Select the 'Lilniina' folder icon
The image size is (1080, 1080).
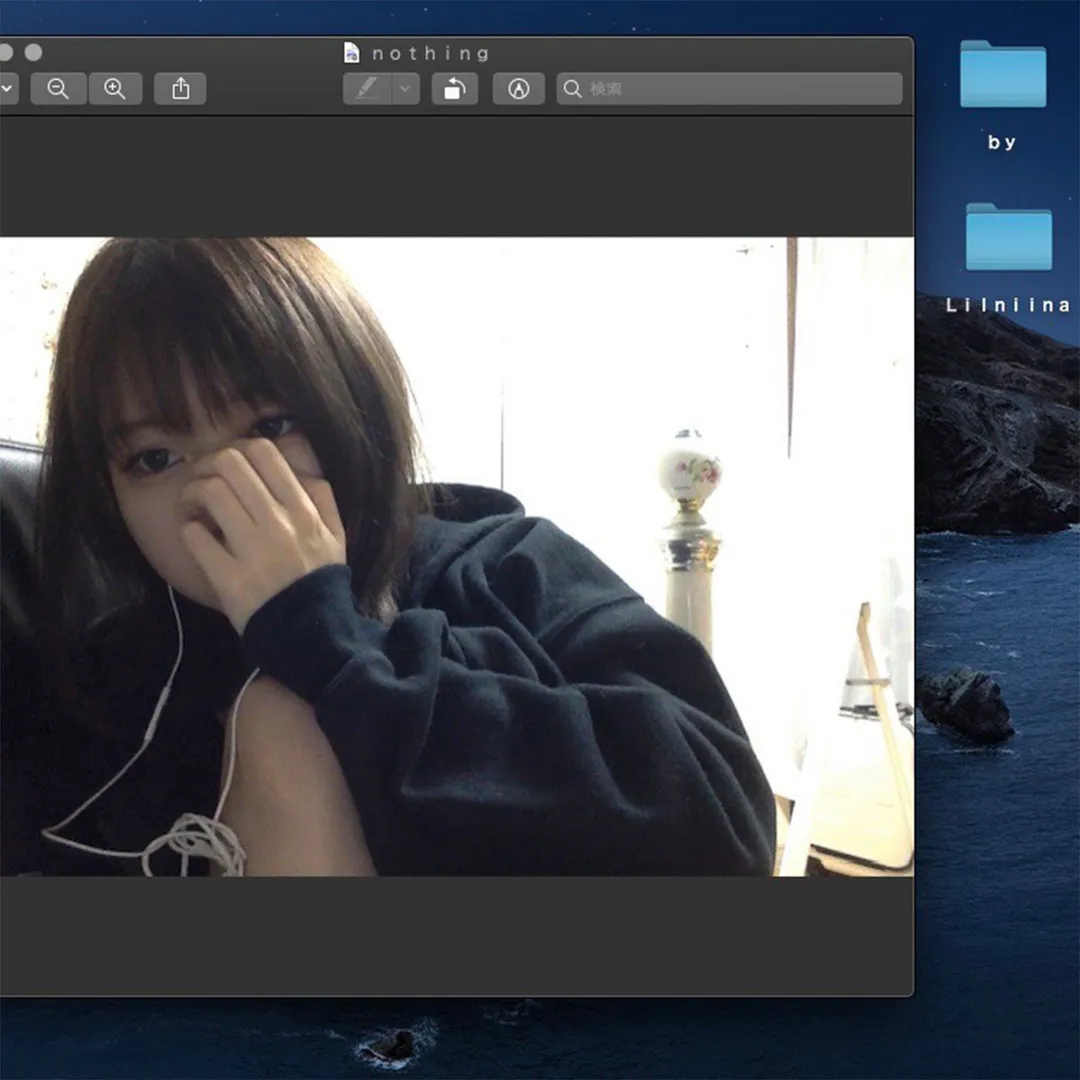point(1008,237)
